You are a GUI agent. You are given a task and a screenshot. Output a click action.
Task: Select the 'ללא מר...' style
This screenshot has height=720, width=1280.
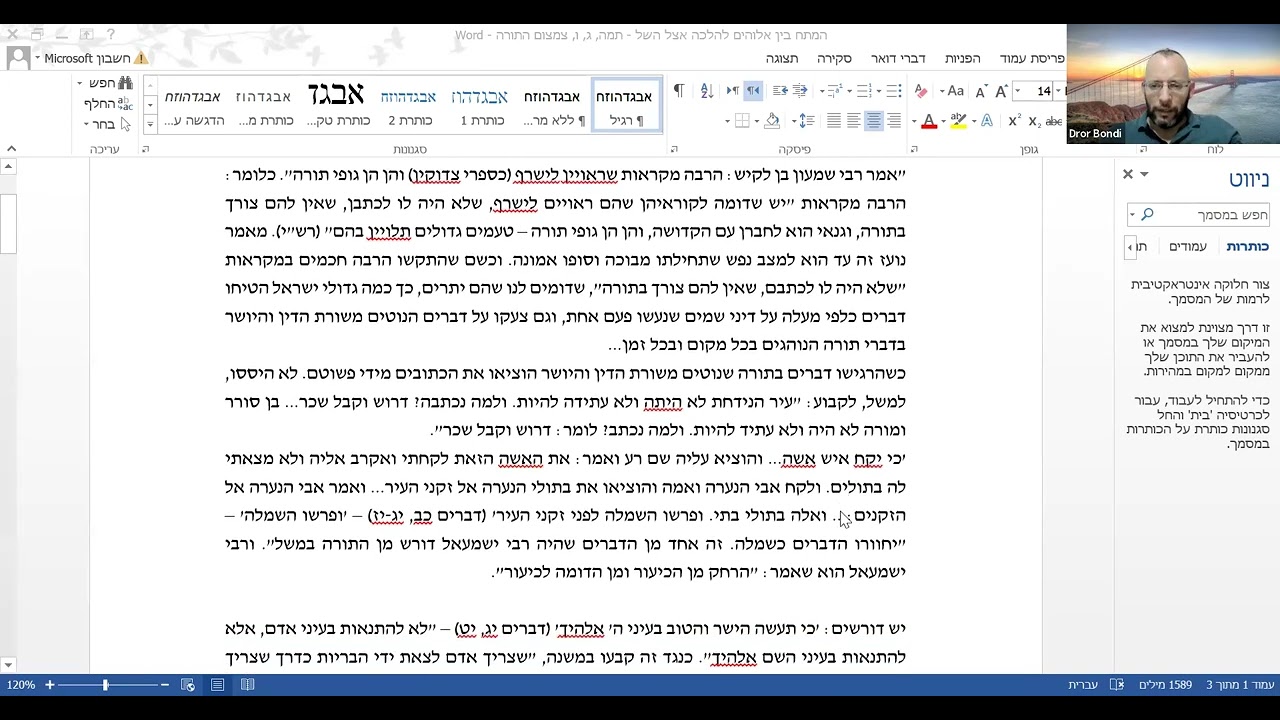click(x=552, y=106)
